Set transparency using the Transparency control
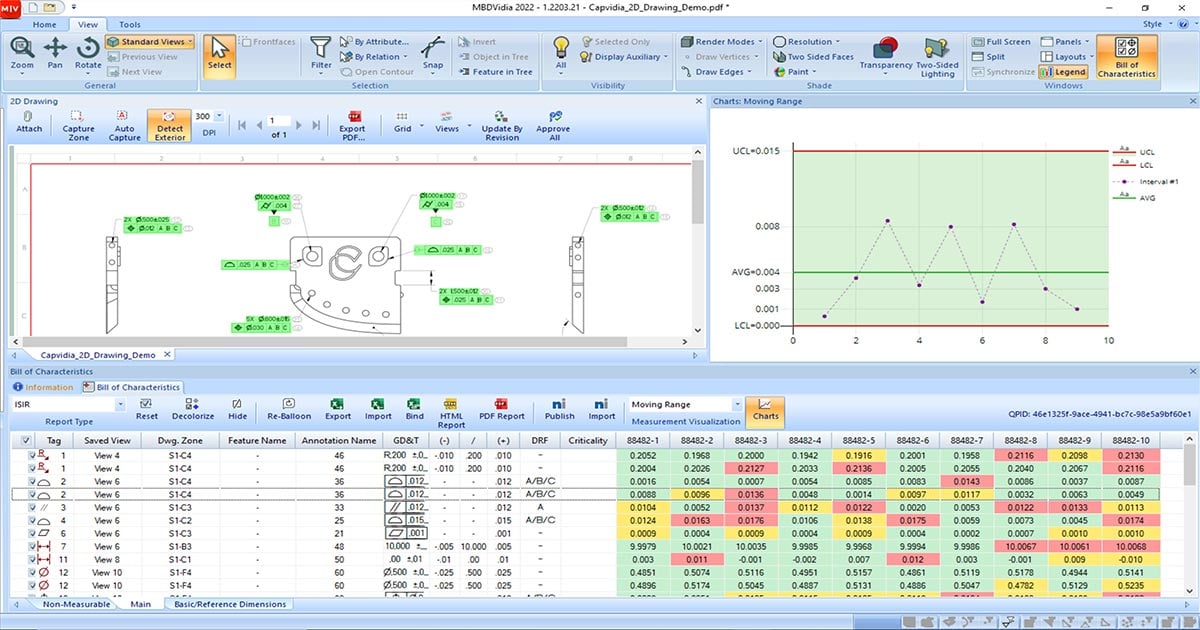 [886, 55]
